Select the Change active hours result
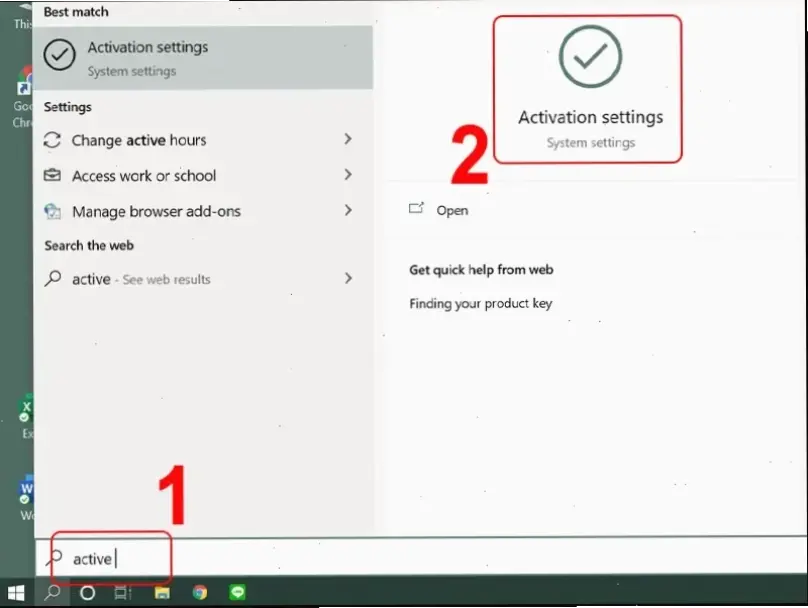Image resolution: width=808 pixels, height=608 pixels. (x=139, y=141)
